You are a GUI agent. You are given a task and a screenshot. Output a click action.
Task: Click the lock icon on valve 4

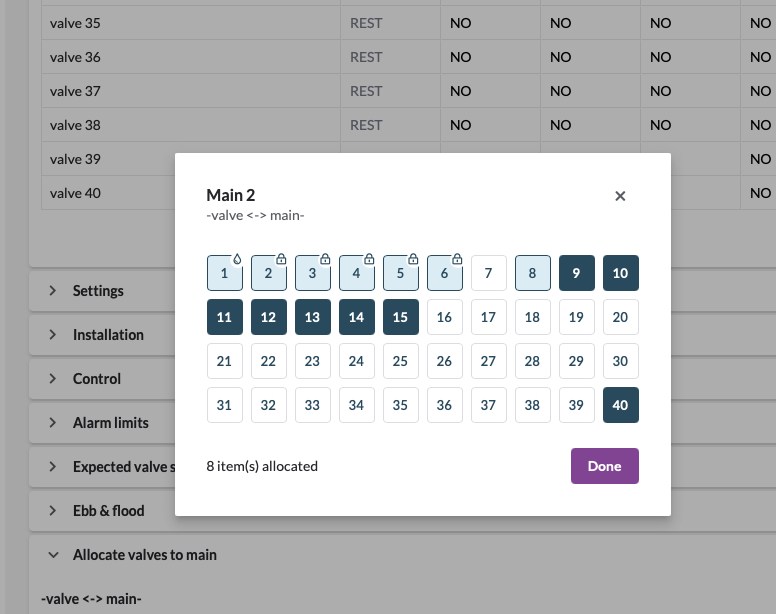pyautogui.click(x=369, y=259)
